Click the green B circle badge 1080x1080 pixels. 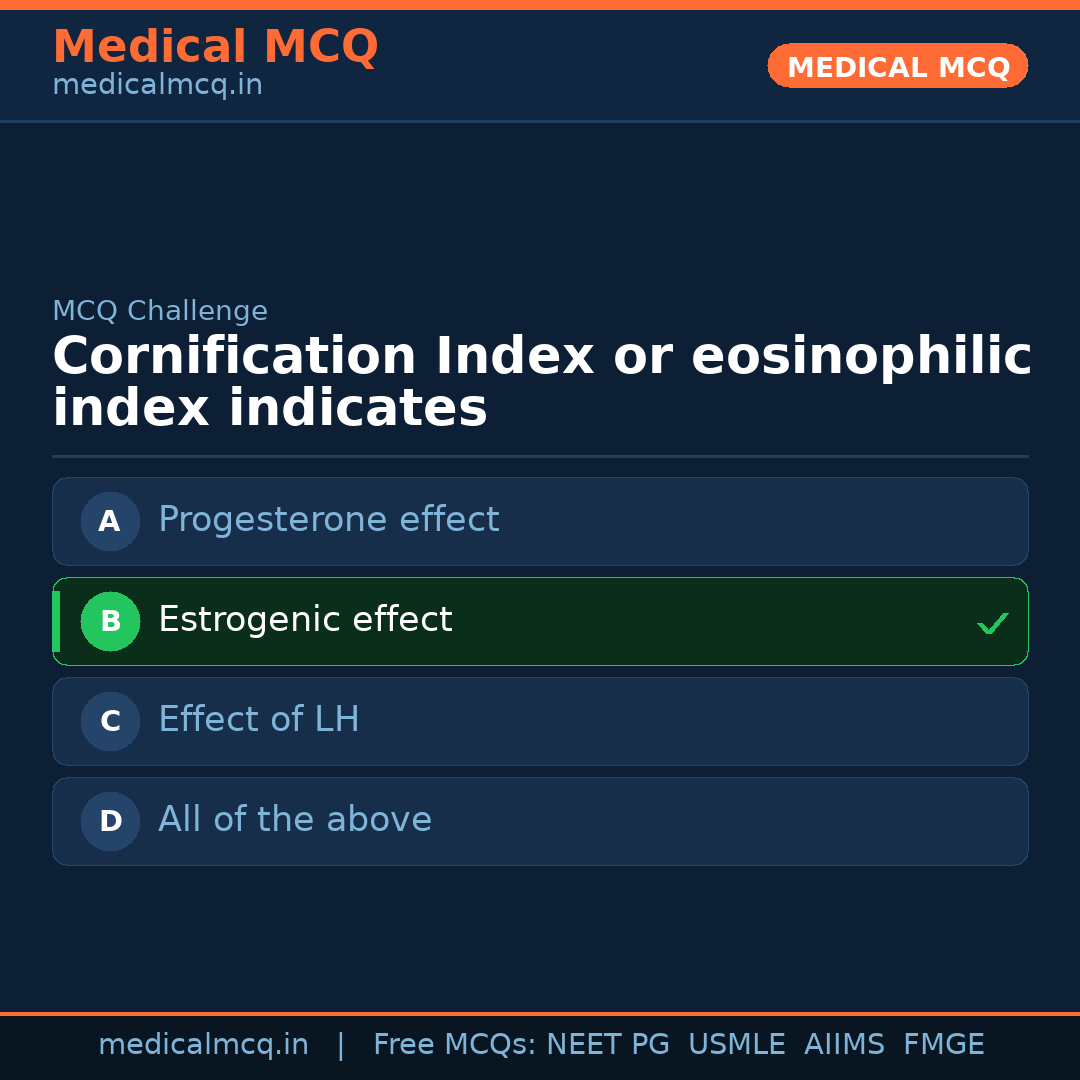[110, 621]
